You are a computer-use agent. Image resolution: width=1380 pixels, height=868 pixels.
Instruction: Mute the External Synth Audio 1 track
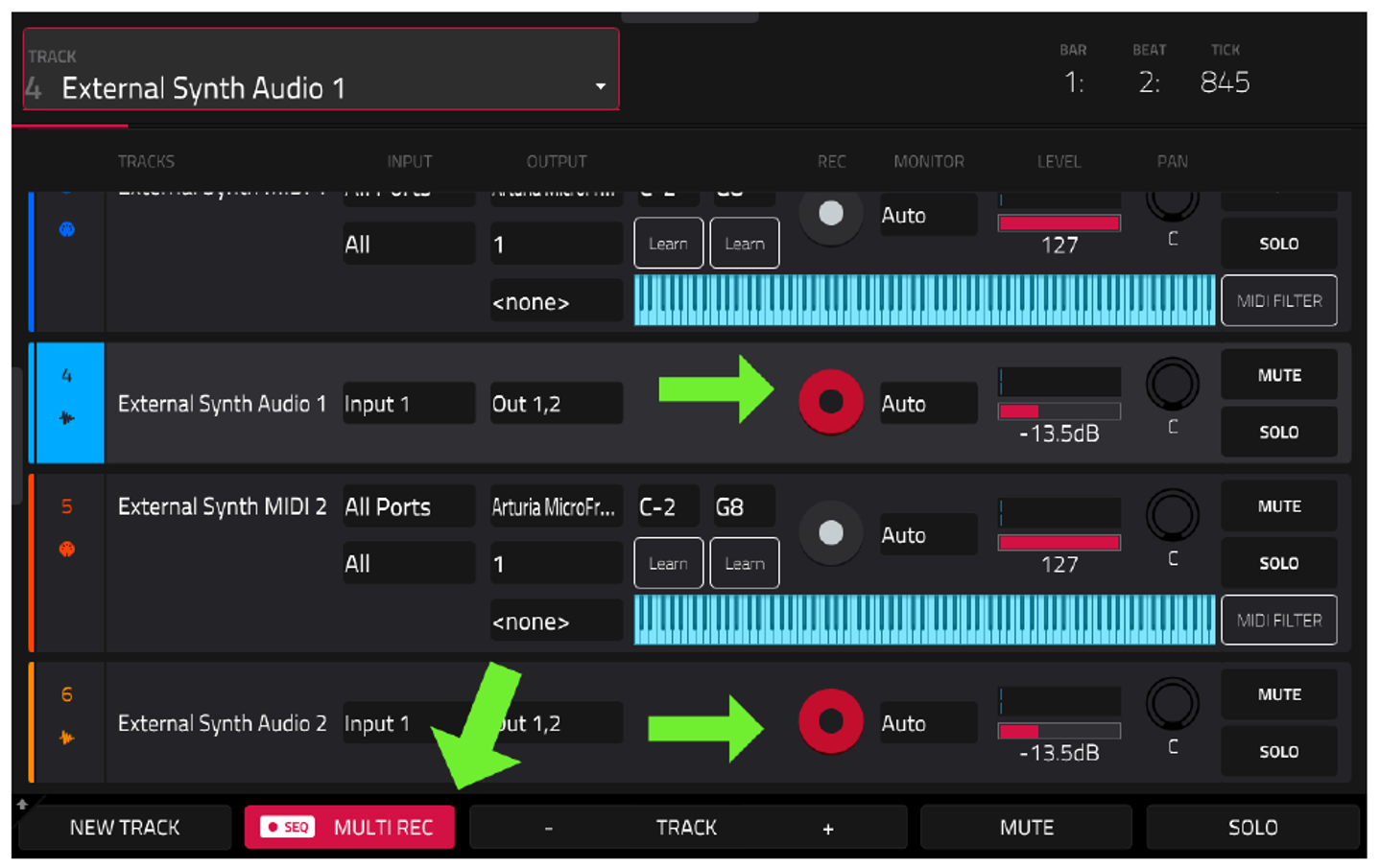(x=1278, y=375)
